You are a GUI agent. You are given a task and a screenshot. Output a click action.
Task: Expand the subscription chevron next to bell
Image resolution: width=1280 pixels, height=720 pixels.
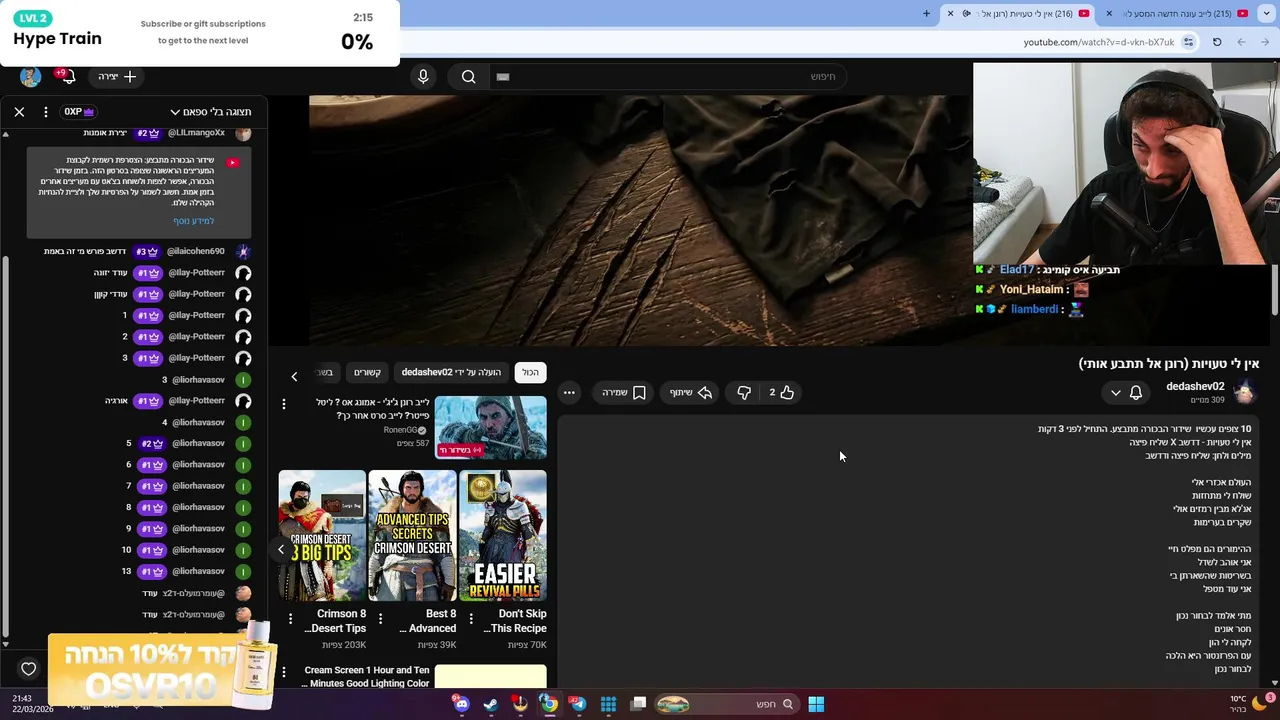[1116, 393]
